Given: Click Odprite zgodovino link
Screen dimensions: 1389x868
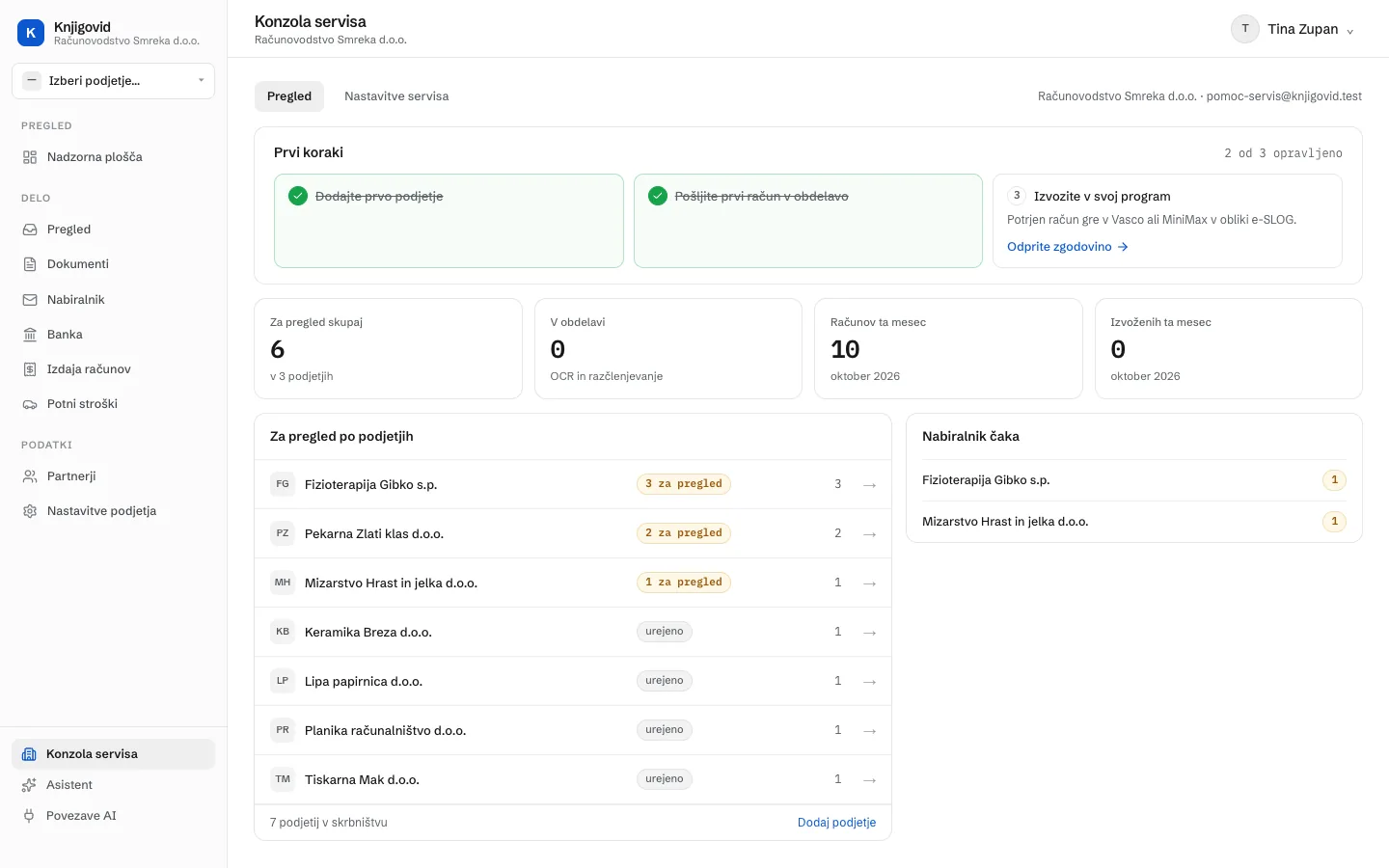Looking at the screenshot, I should [1068, 247].
